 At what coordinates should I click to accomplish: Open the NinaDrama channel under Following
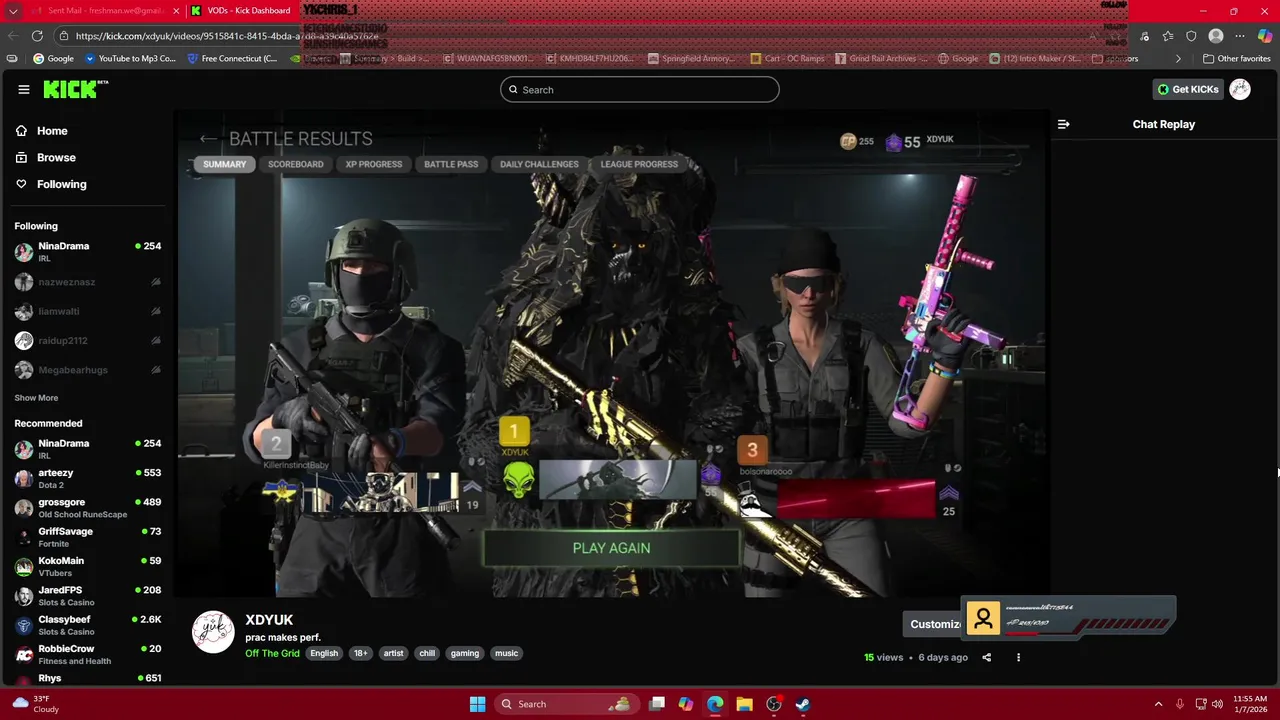(x=88, y=252)
